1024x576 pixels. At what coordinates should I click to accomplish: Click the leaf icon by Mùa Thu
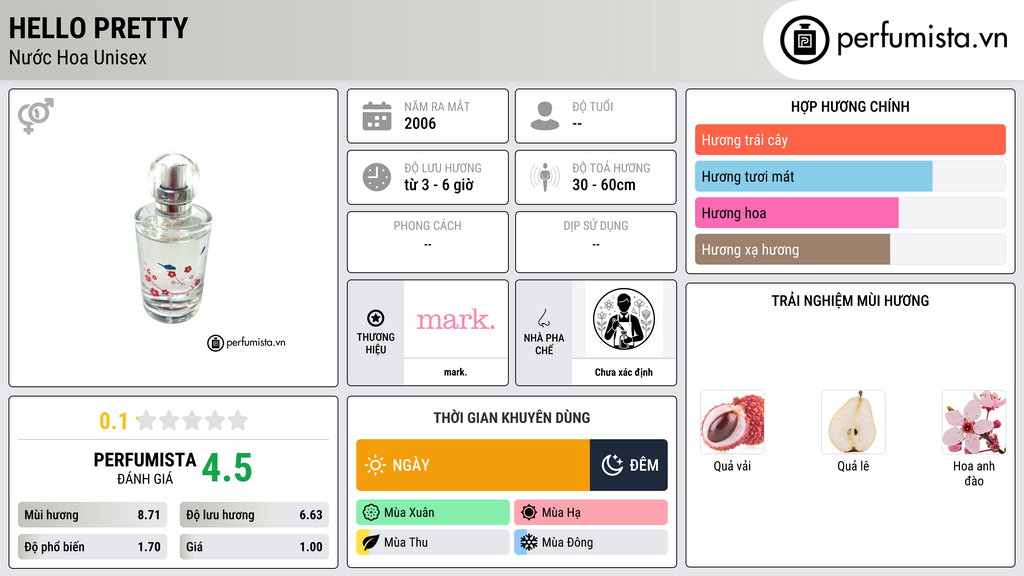click(371, 542)
